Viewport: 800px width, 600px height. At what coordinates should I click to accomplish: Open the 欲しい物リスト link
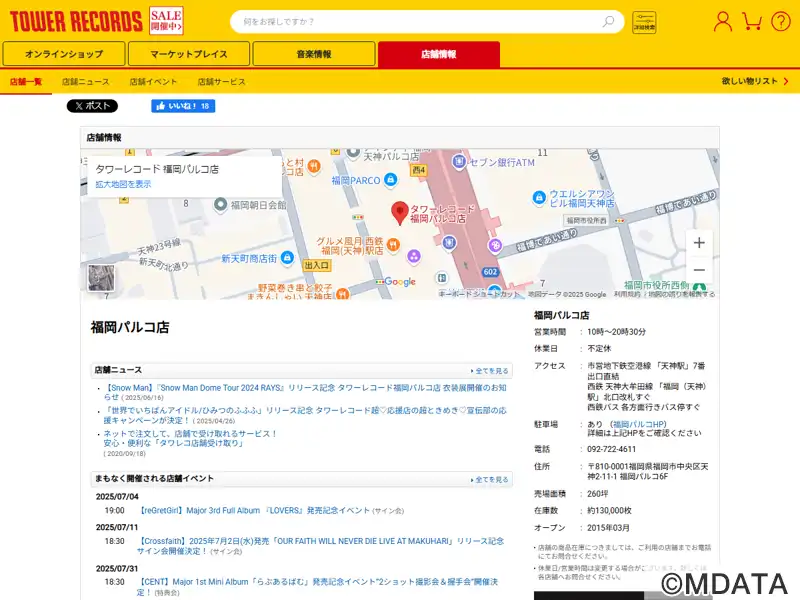click(x=755, y=81)
